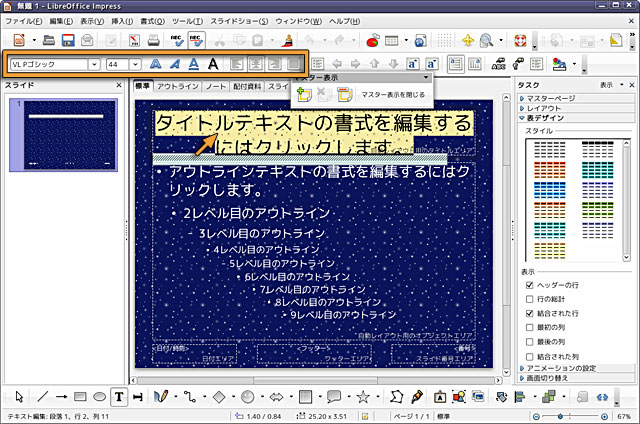The width and height of the screenshot is (640, 424).
Task: Switch to the アウトライン tab
Action: [x=177, y=87]
